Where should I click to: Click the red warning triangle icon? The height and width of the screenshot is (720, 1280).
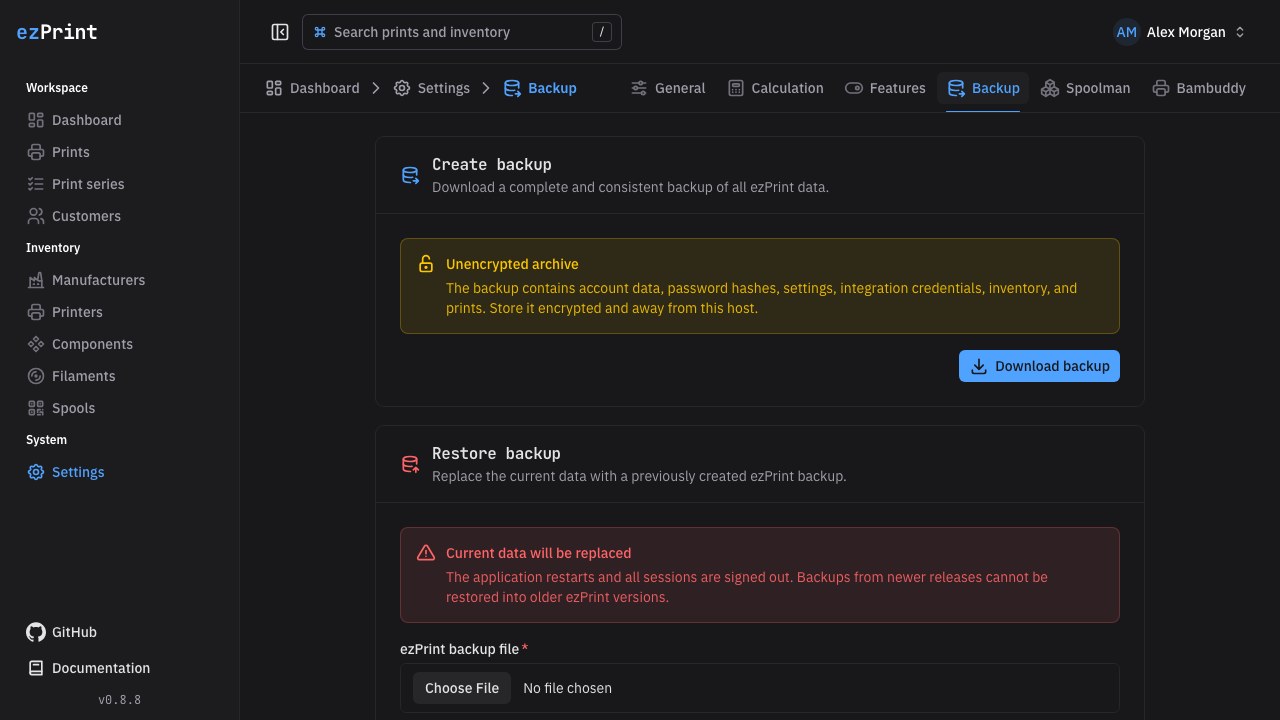point(426,553)
